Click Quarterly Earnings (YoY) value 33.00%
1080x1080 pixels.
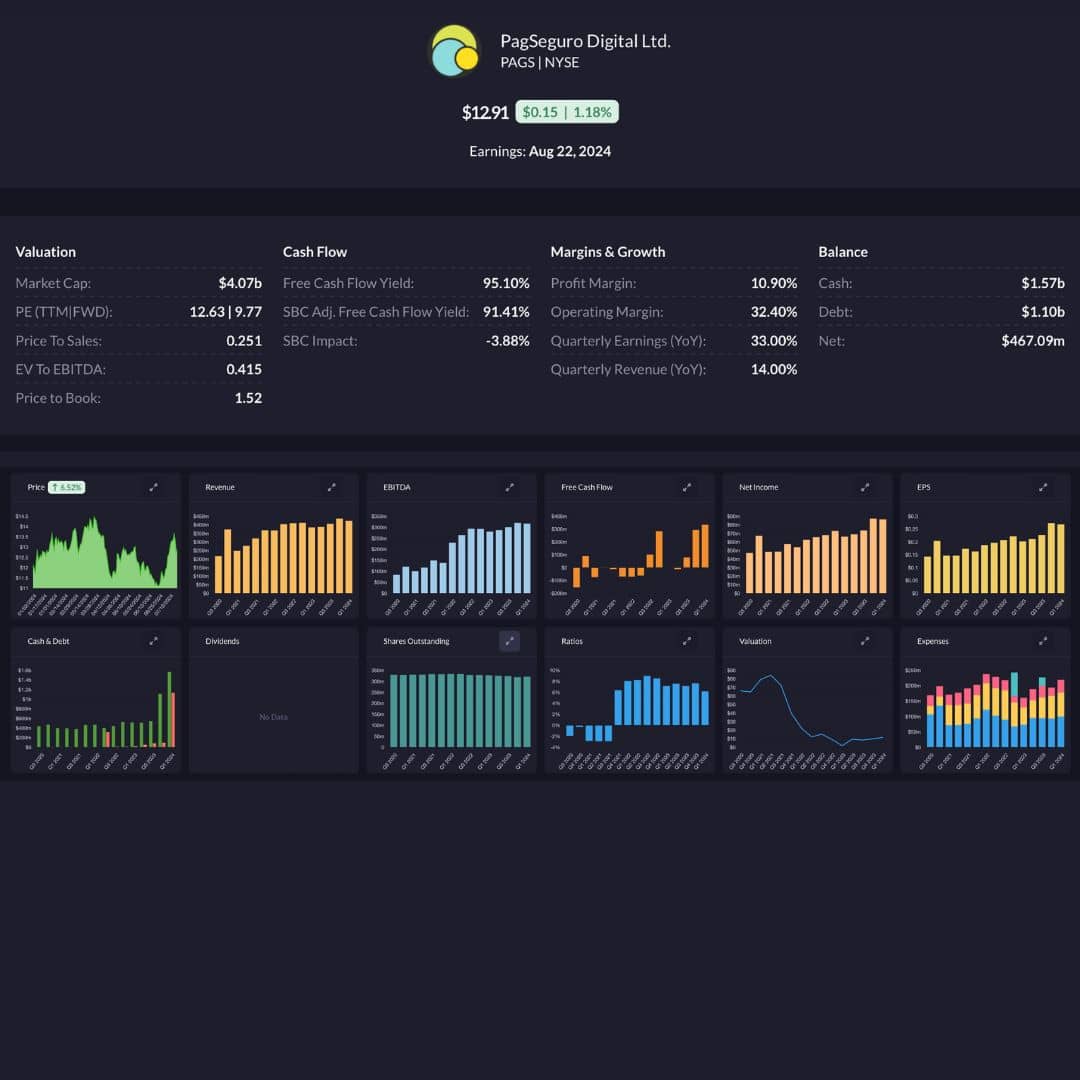[774, 341]
